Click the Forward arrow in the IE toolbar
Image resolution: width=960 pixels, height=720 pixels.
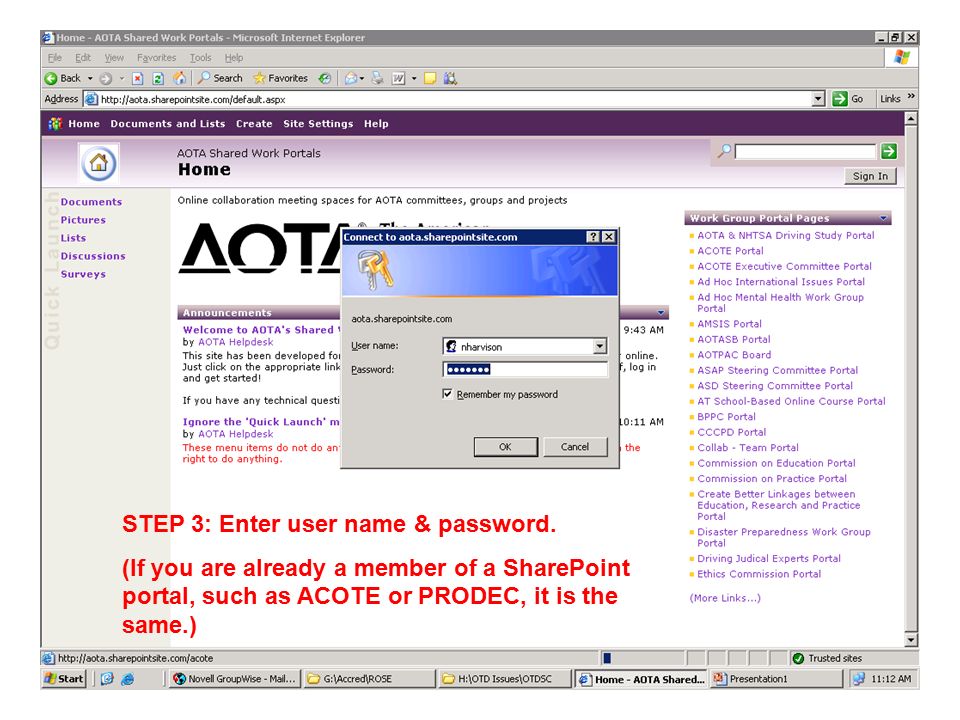pyautogui.click(x=106, y=78)
